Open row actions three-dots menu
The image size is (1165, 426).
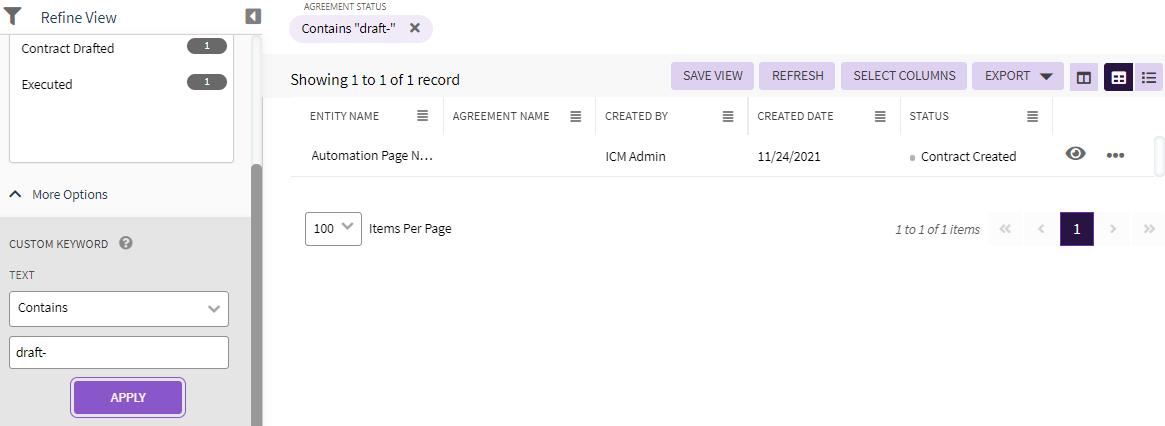(1116, 155)
